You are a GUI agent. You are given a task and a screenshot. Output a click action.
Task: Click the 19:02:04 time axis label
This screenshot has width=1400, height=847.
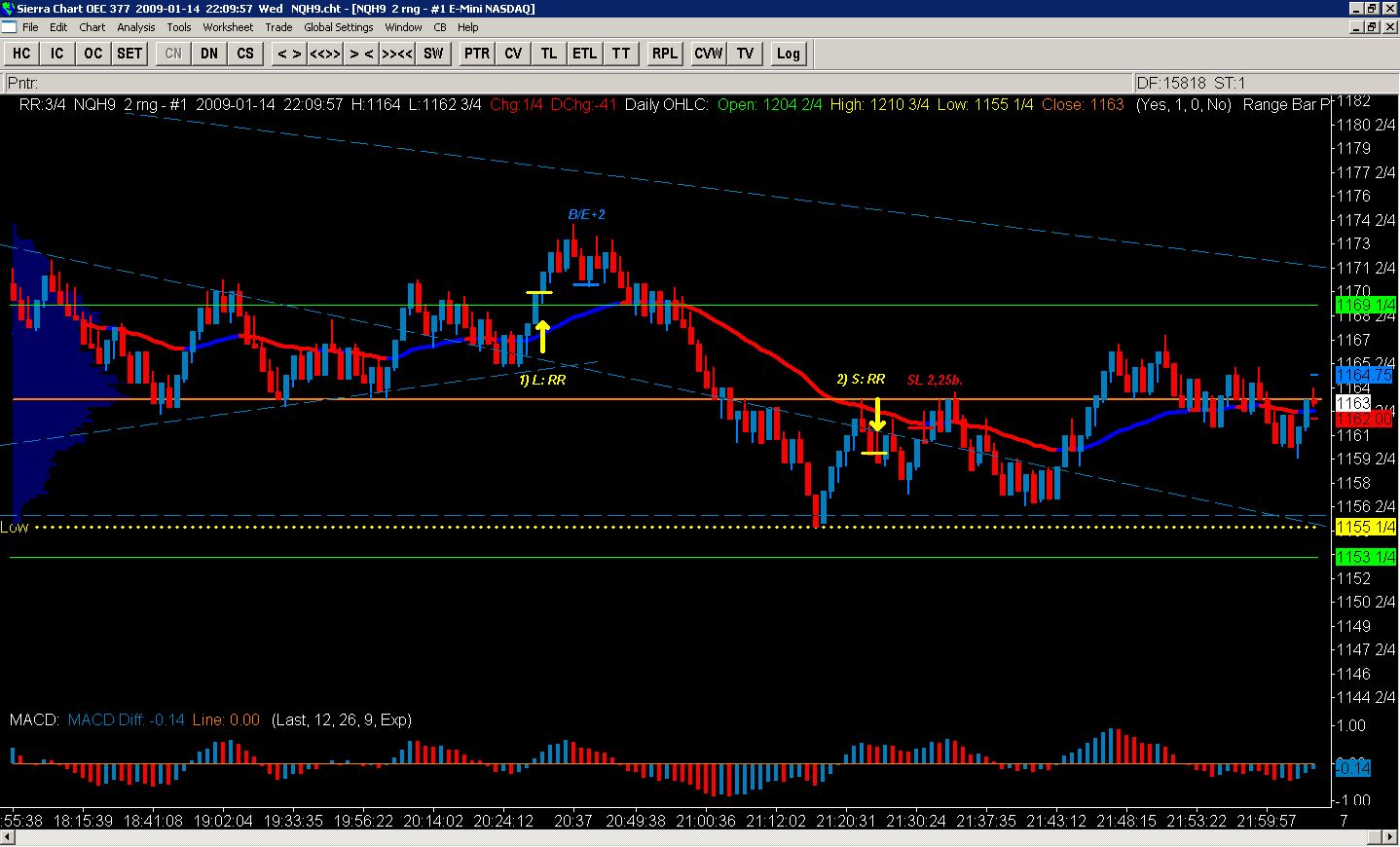coord(223,821)
